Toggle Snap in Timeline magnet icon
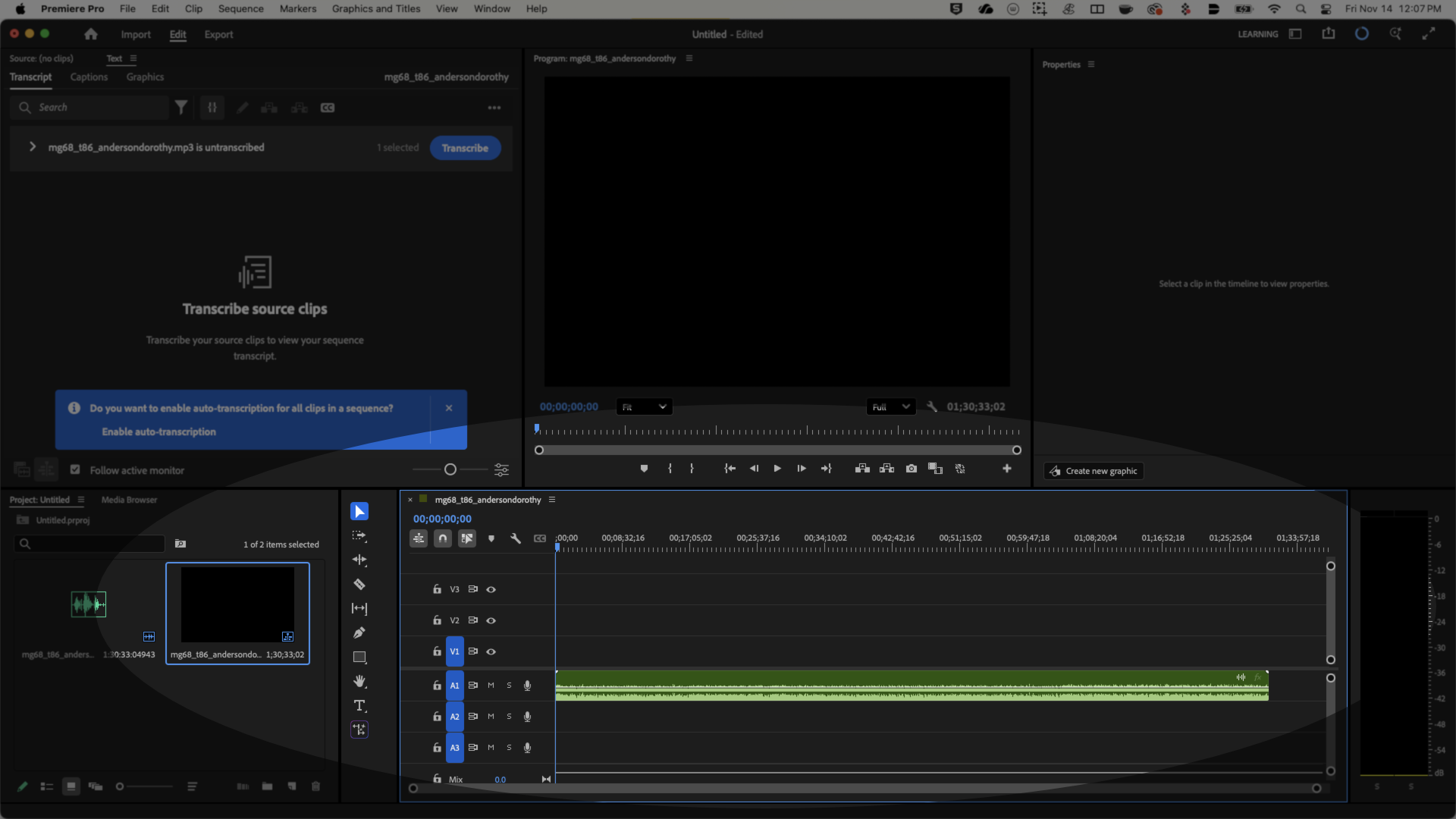1456x819 pixels. point(443,538)
